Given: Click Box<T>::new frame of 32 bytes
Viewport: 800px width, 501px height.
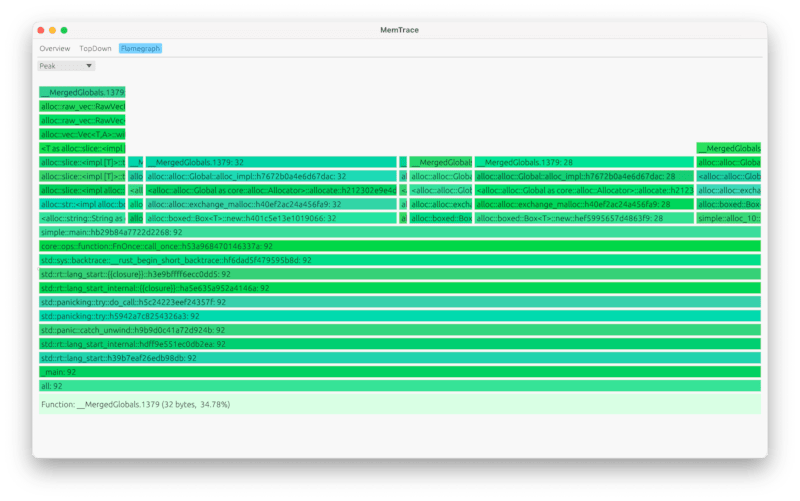Looking at the screenshot, I should click(270, 217).
